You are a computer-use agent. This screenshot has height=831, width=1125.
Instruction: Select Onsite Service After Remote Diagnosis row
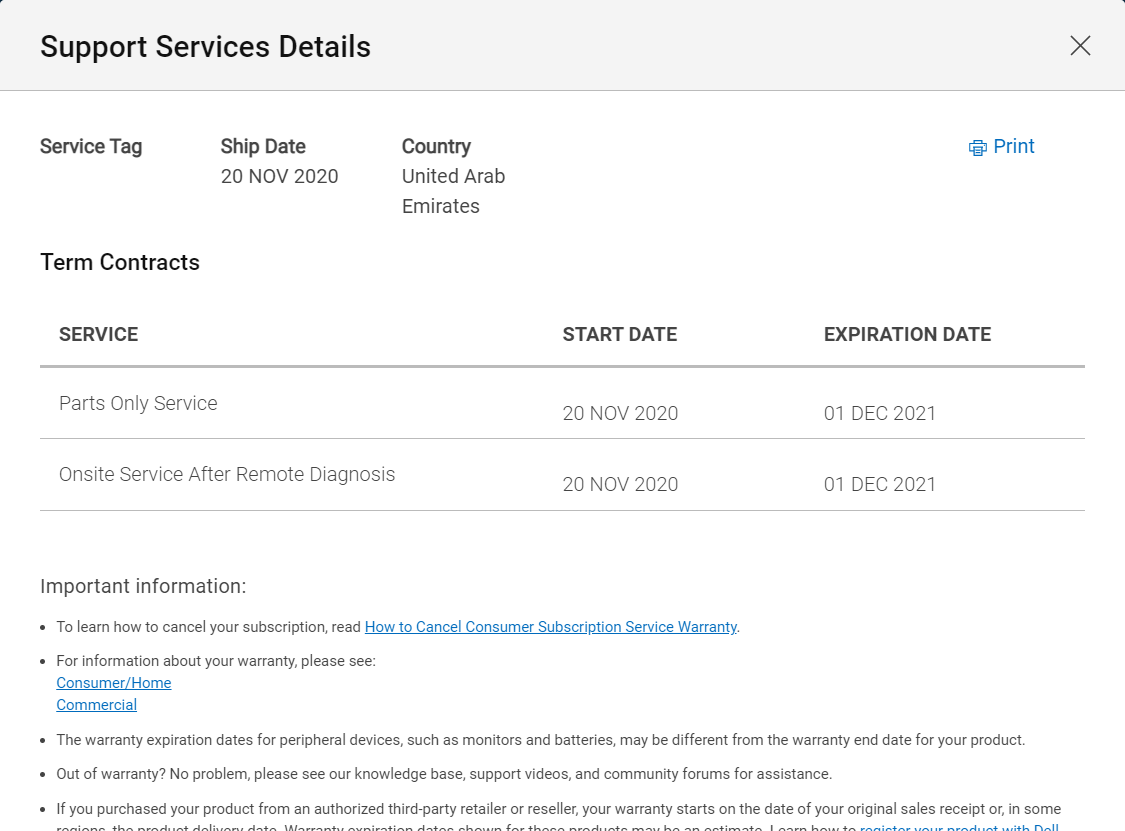[x=227, y=475]
